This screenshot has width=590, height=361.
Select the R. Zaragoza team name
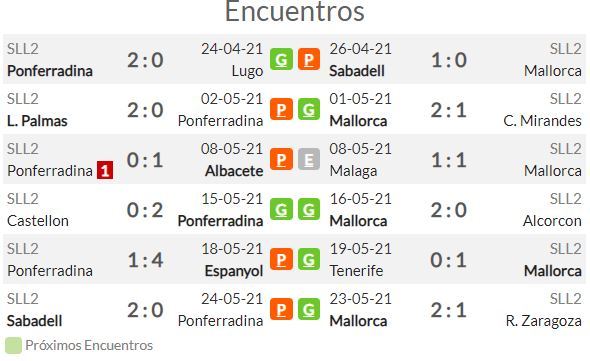pyautogui.click(x=543, y=321)
